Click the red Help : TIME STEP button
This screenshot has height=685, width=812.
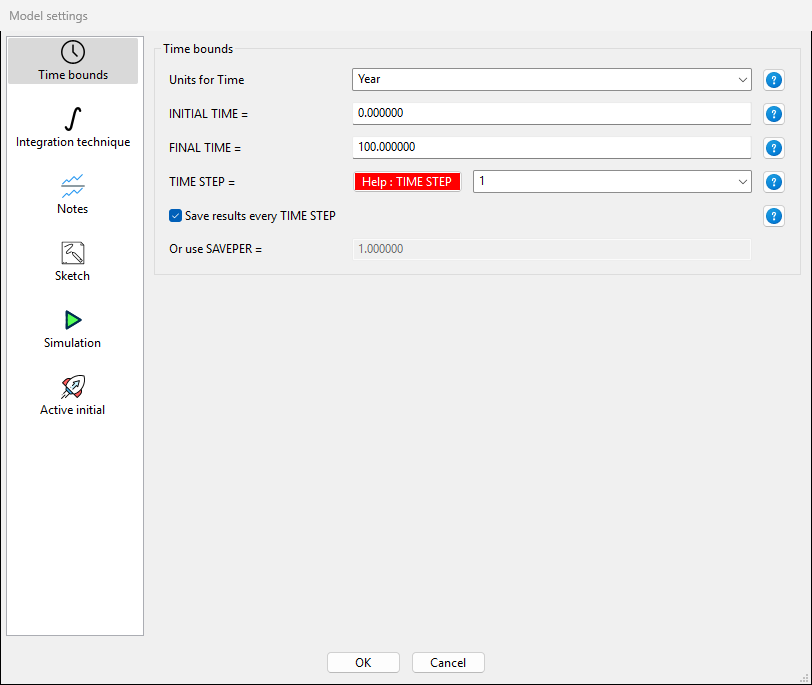(x=407, y=182)
